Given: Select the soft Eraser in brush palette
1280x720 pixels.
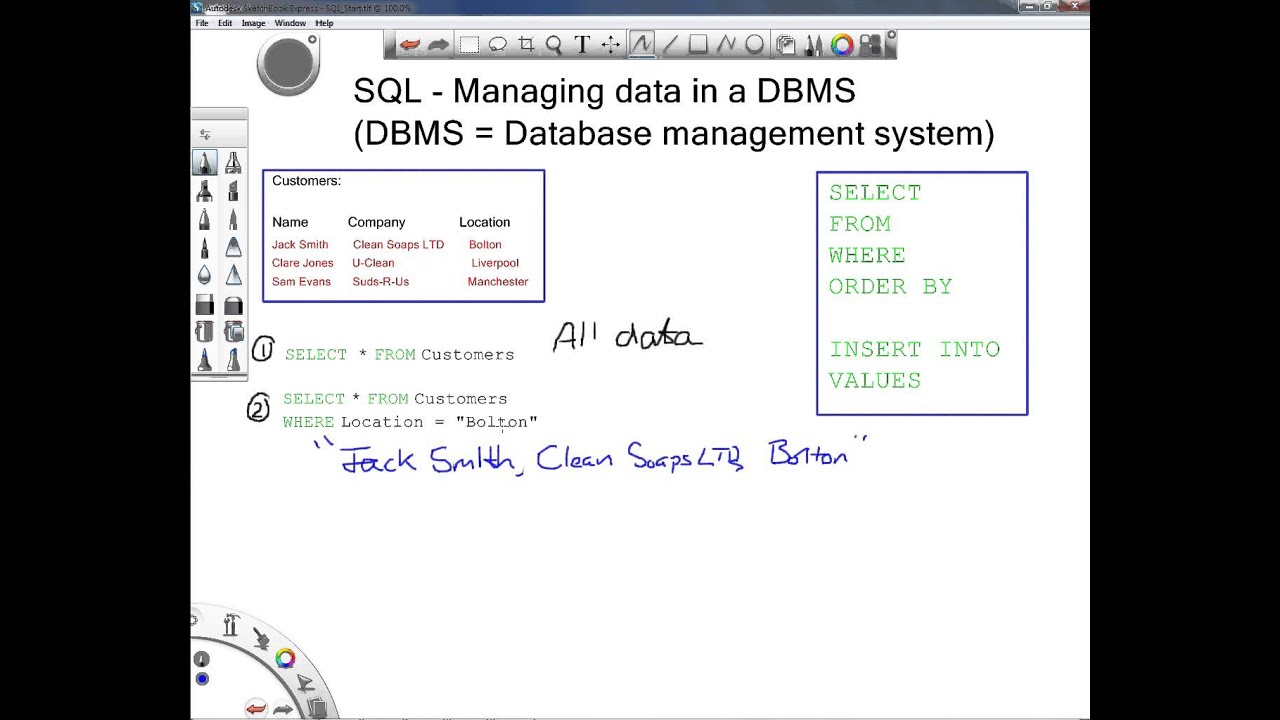Looking at the screenshot, I should (x=234, y=305).
